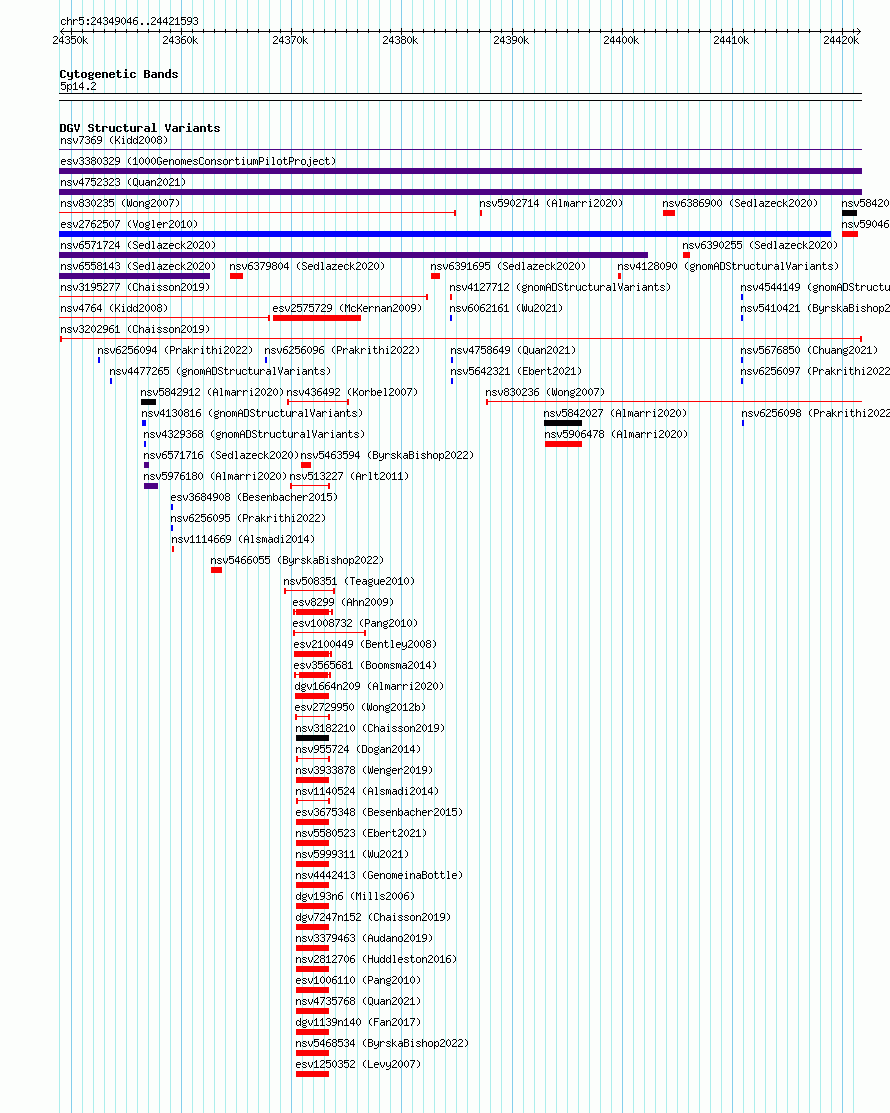Viewport: 890px width, 1113px height.
Task: Select the nsv3195277 (Chaisson2019) label
Action: [135, 287]
